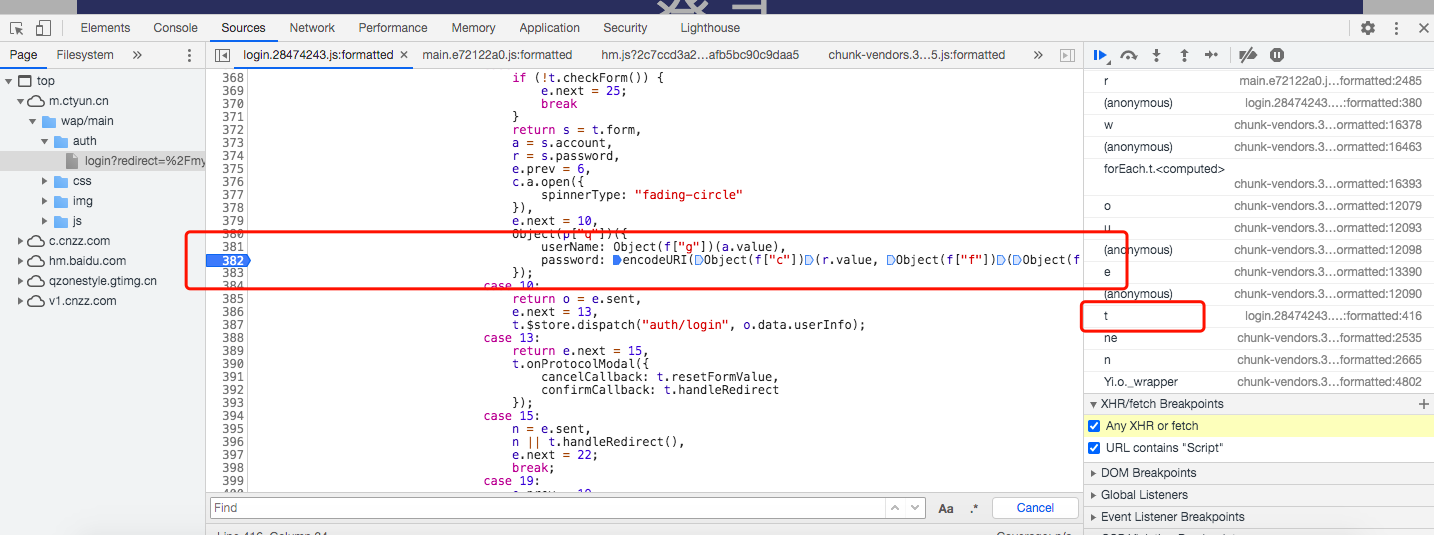
Task: Open the navigator pane three-dot menu
Action: (189, 55)
